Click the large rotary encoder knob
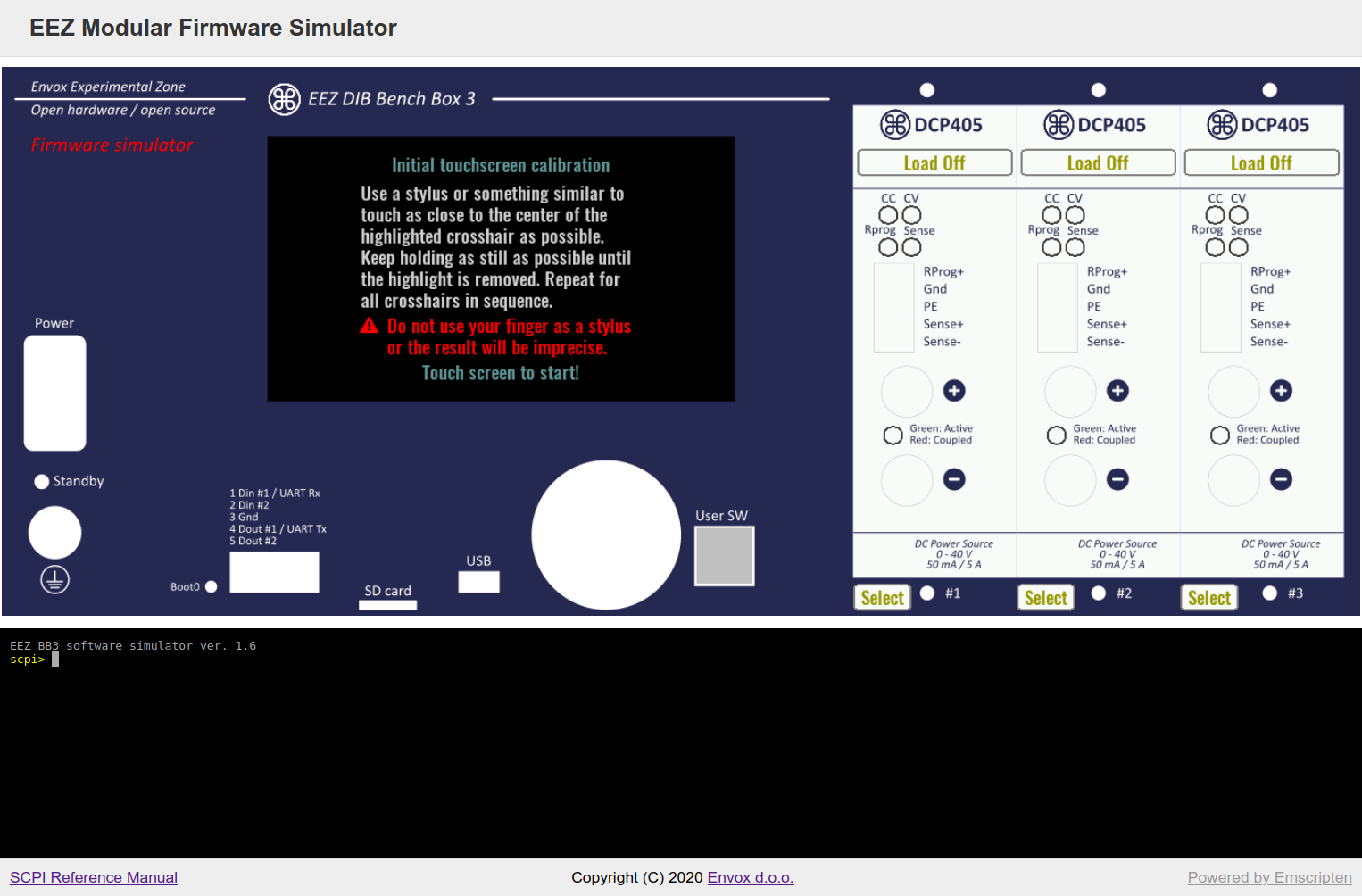1362x896 pixels. coord(606,535)
